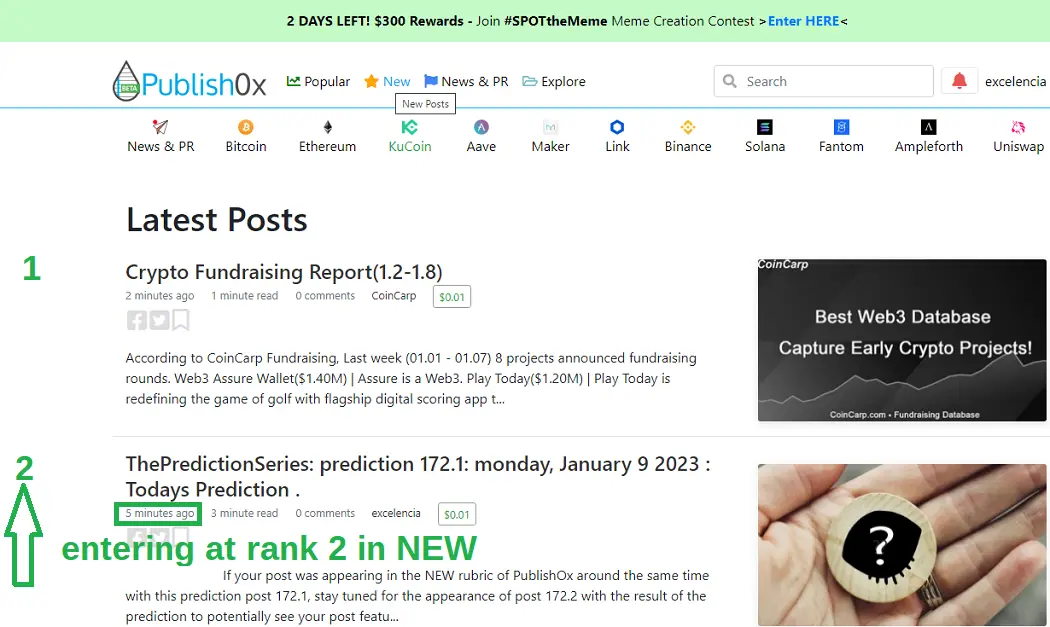Share Crypto Fundraising Report on Twitter
This screenshot has height=627, width=1050.
click(x=159, y=320)
